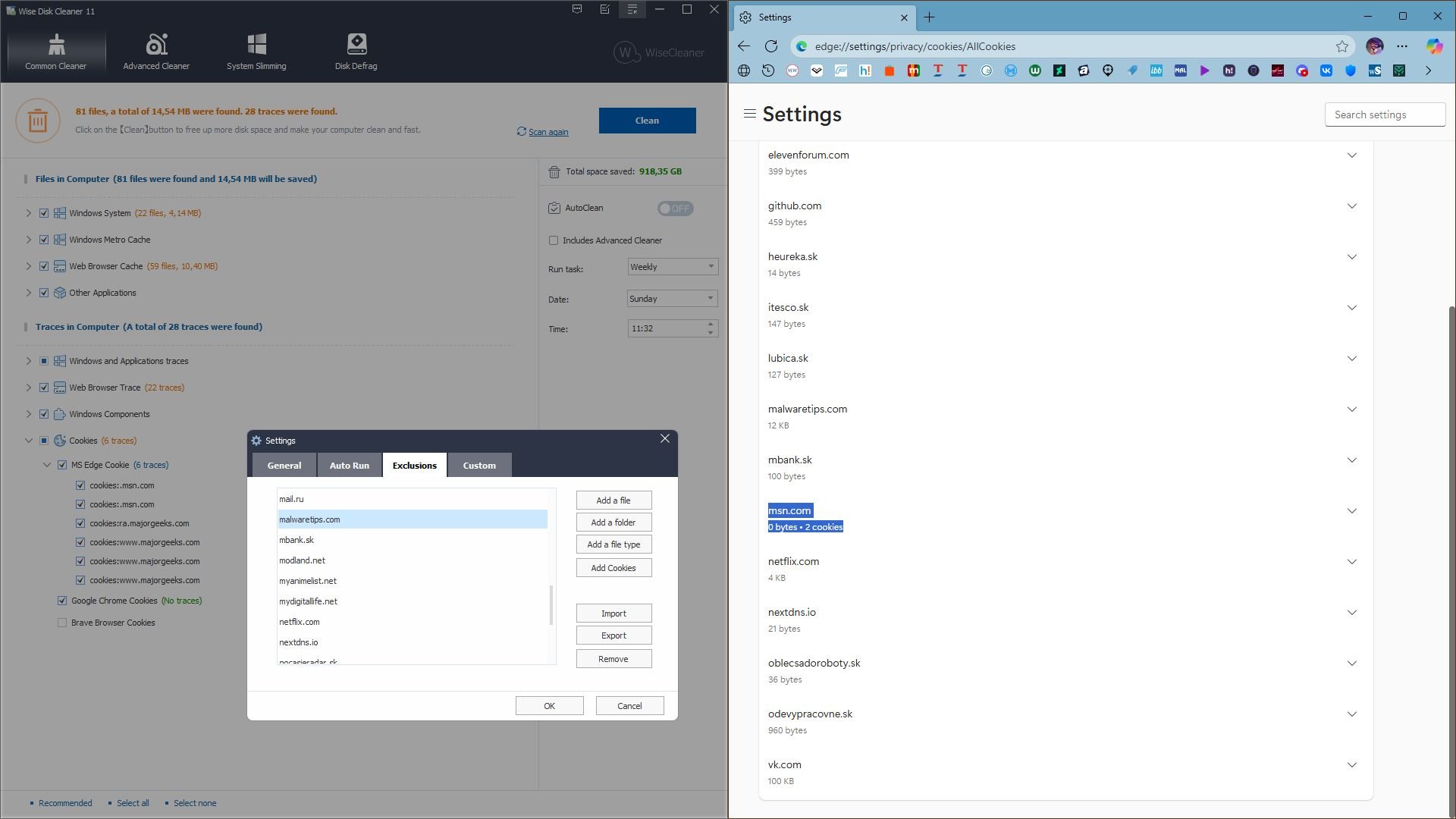The image size is (1456, 819).
Task: Select the Edge Settings browser tab
Action: [825, 17]
